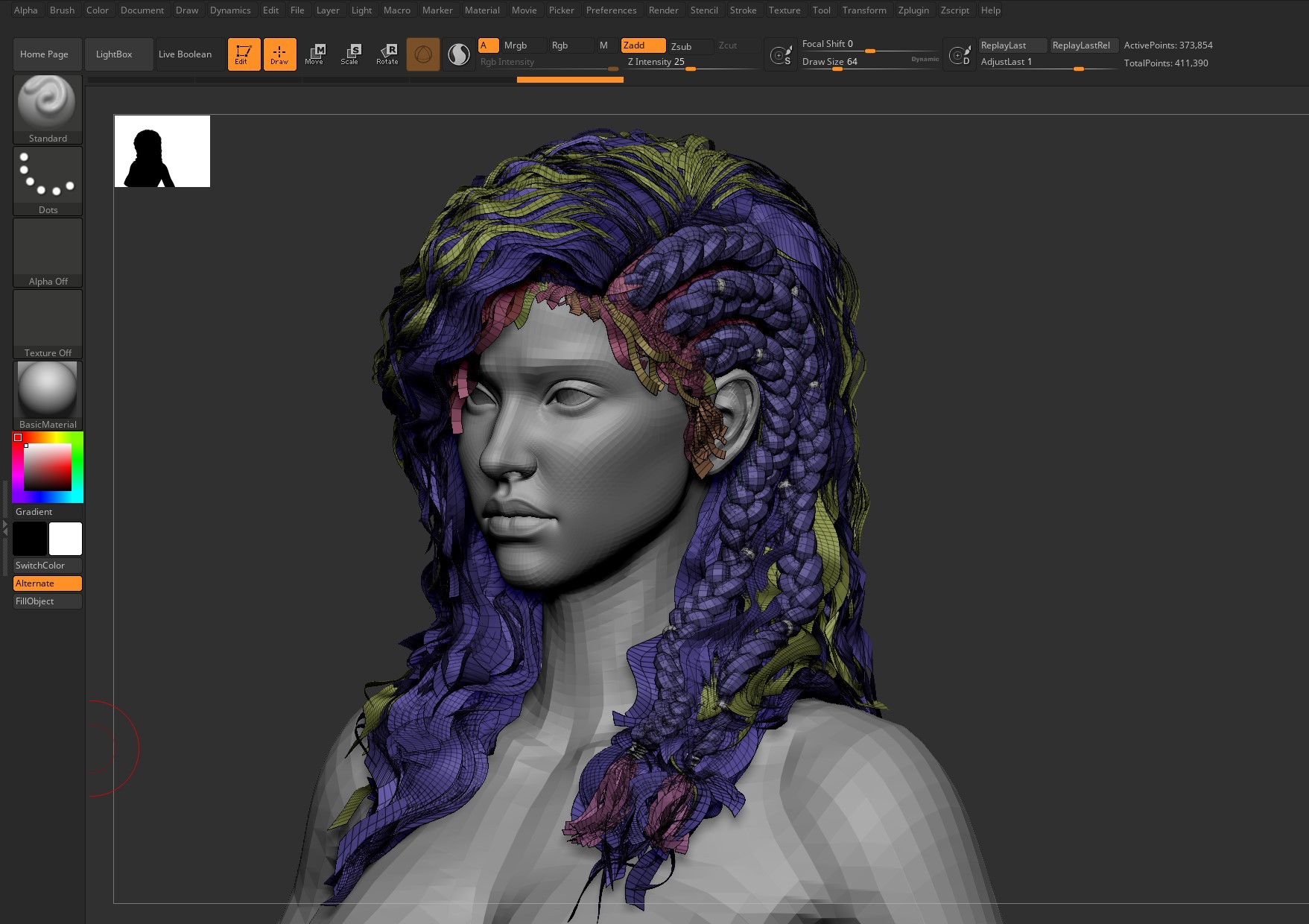Image resolution: width=1309 pixels, height=924 pixels.
Task: Switch to the Scale tool
Action: point(350,54)
